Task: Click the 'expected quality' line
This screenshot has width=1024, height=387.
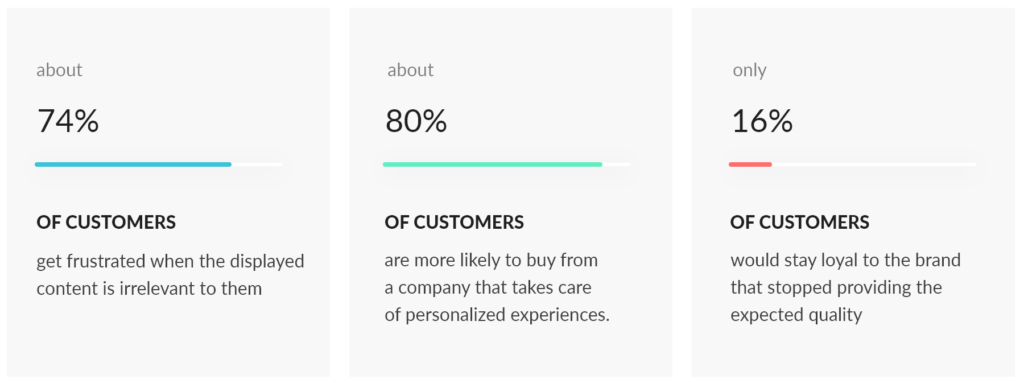Action: [x=796, y=315]
